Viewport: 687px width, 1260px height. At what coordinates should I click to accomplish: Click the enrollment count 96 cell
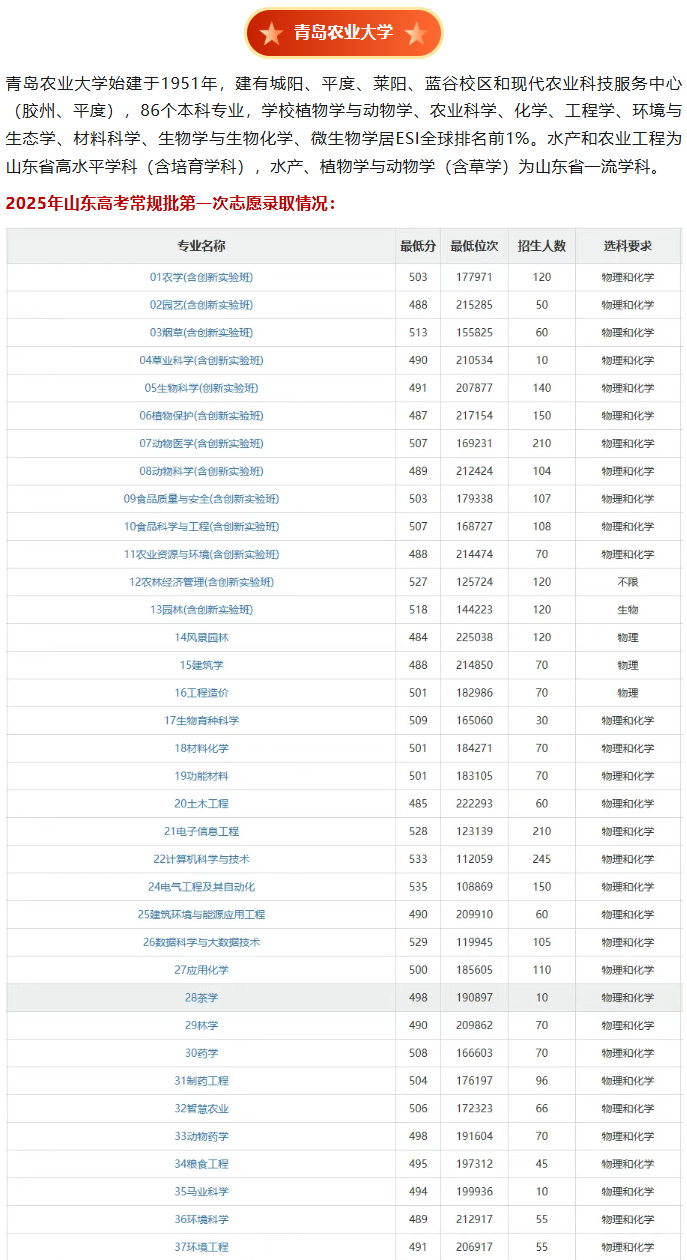point(542,1081)
